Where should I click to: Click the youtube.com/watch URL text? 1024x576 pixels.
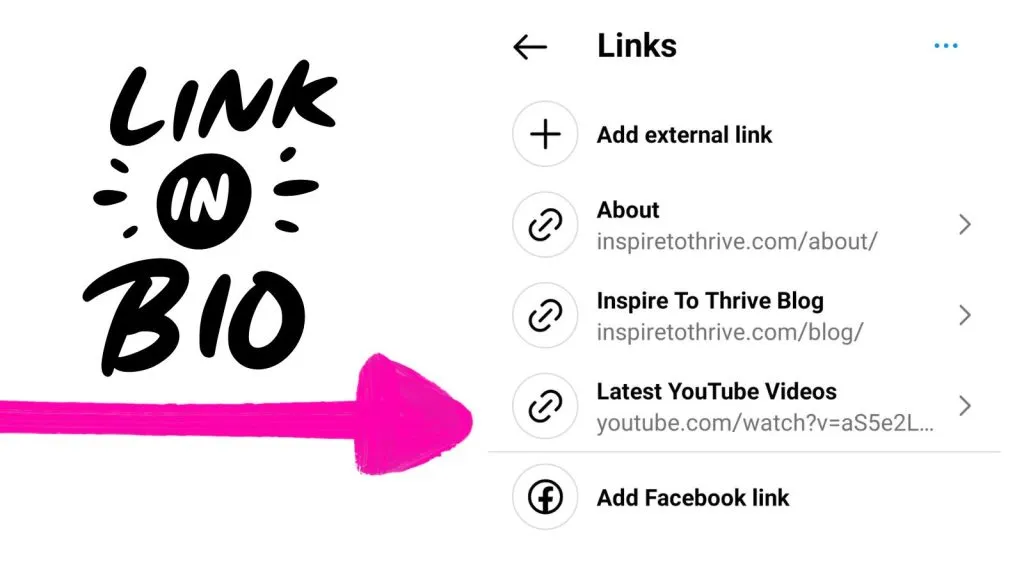(x=765, y=423)
